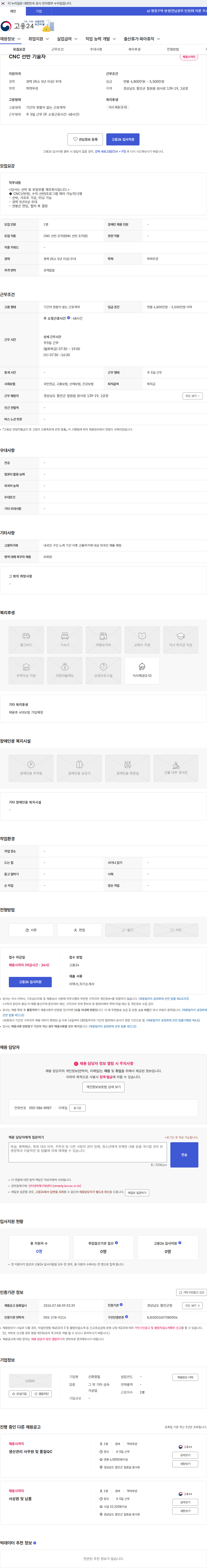Open 개인정보보호법 상세 보기
Screen dimensions: 207x1568
103,1086
